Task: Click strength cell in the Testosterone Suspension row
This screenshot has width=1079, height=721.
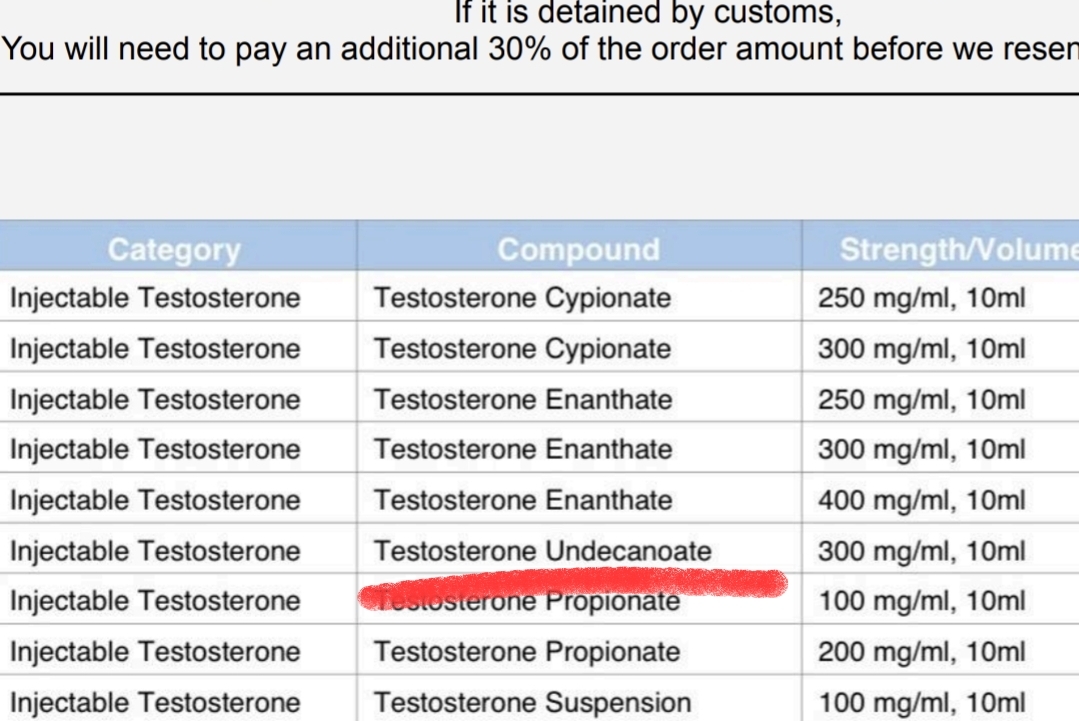Action: tap(921, 703)
